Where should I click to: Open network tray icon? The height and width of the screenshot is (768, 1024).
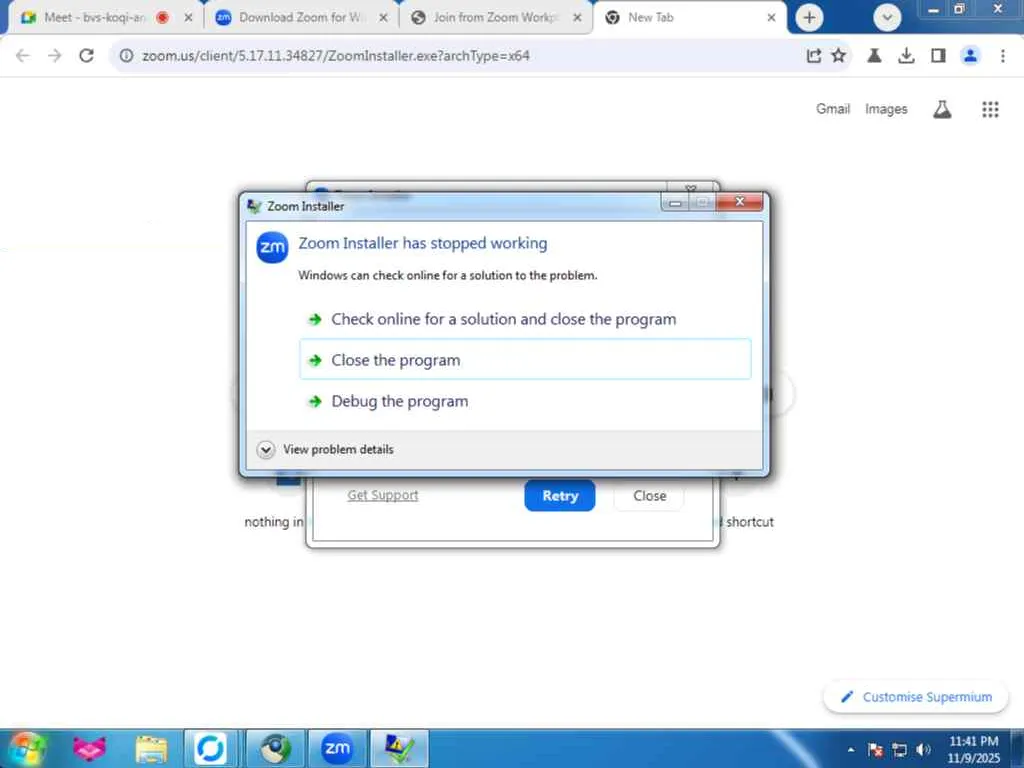tap(899, 750)
